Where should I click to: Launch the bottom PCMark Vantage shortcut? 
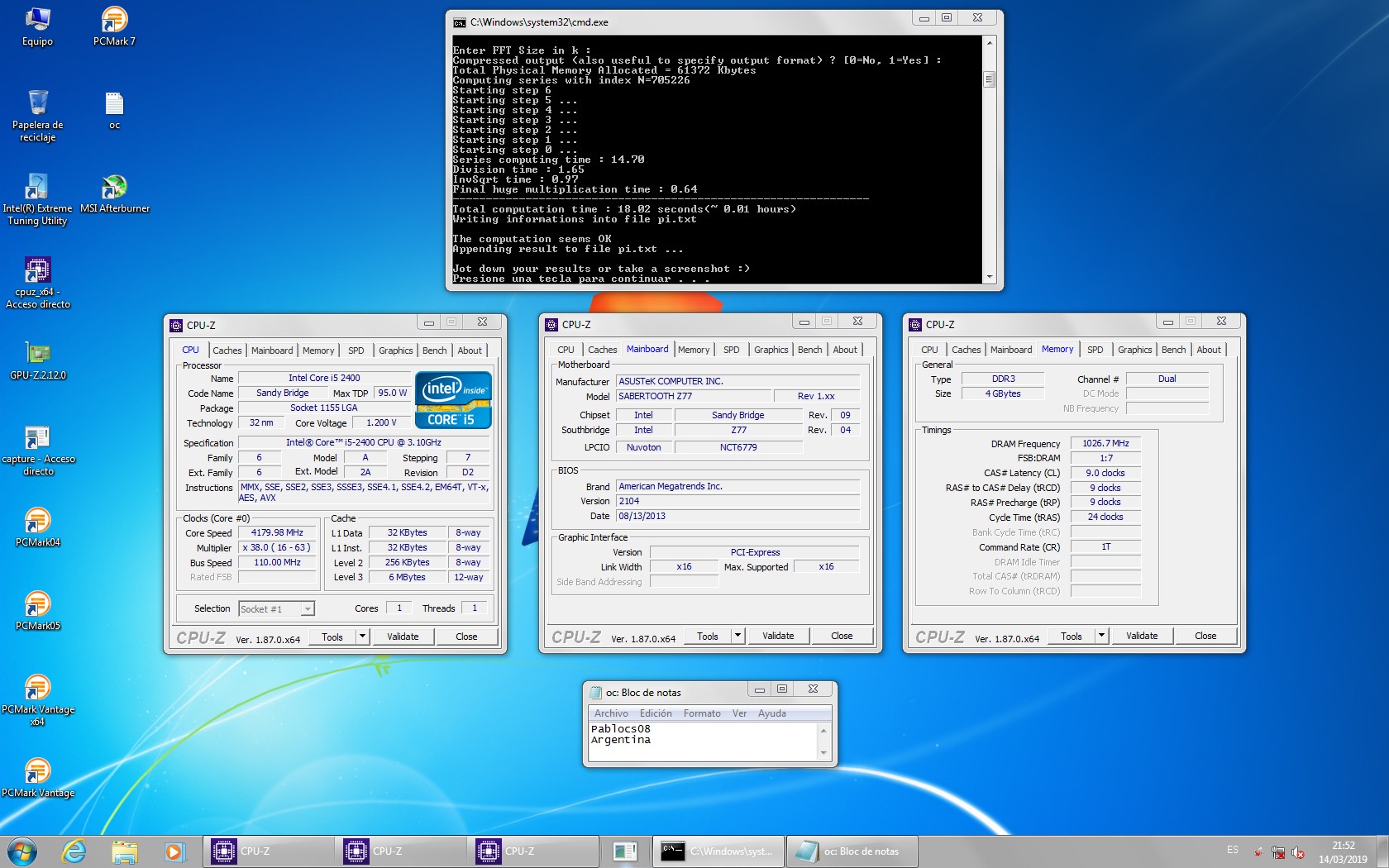point(37,778)
